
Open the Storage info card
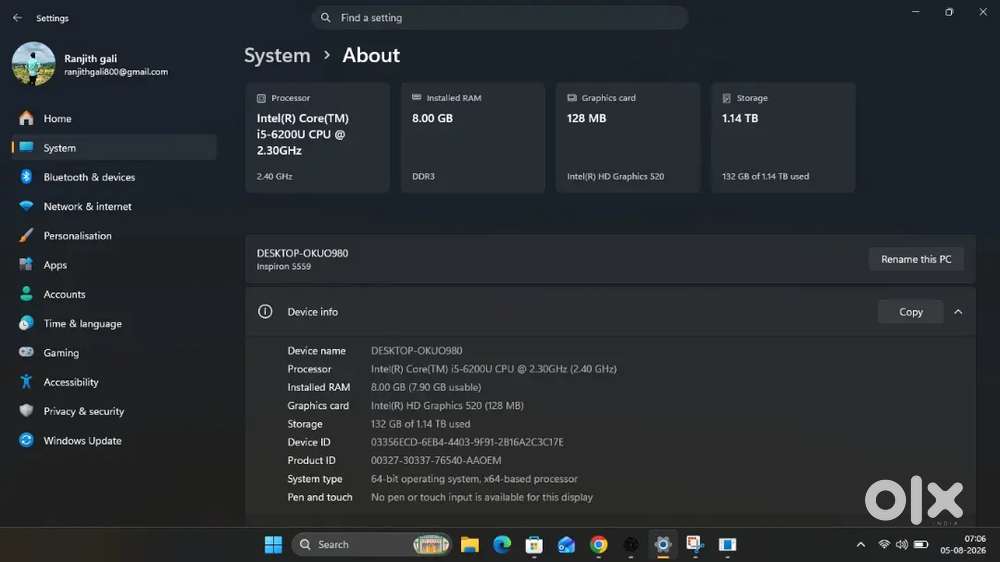point(783,137)
